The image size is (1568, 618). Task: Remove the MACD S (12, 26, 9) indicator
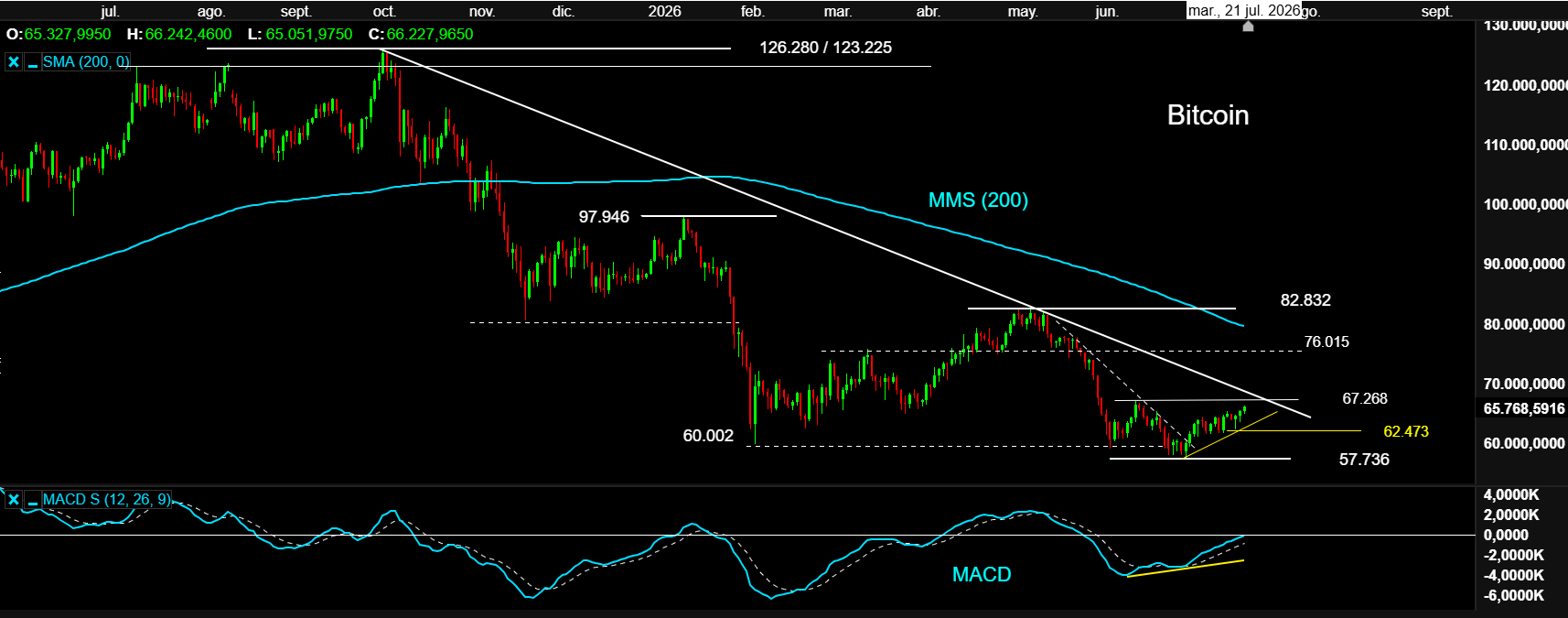tap(14, 500)
